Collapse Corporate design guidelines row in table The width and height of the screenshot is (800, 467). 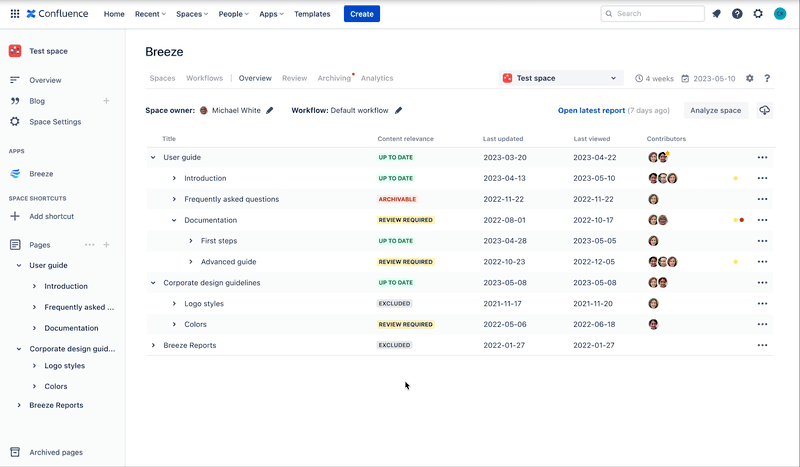(153, 283)
